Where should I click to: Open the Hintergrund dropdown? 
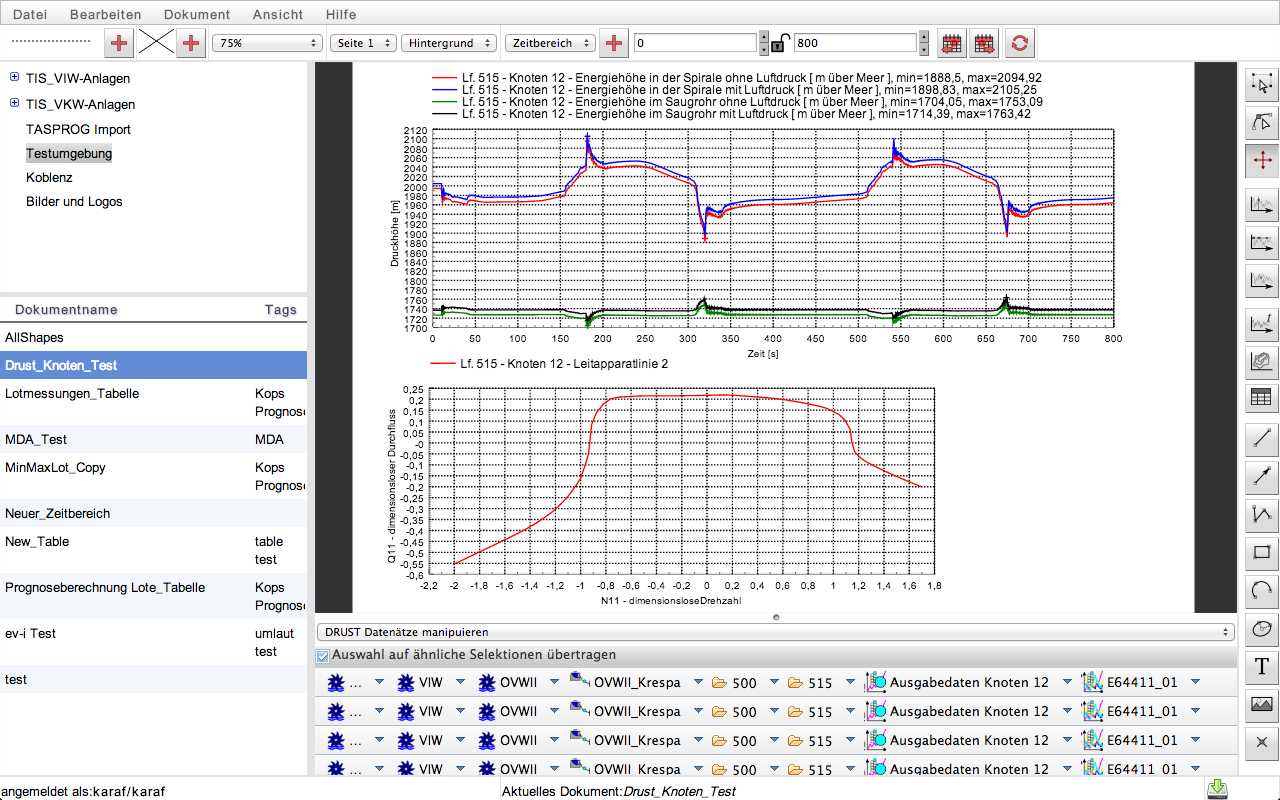(x=448, y=43)
